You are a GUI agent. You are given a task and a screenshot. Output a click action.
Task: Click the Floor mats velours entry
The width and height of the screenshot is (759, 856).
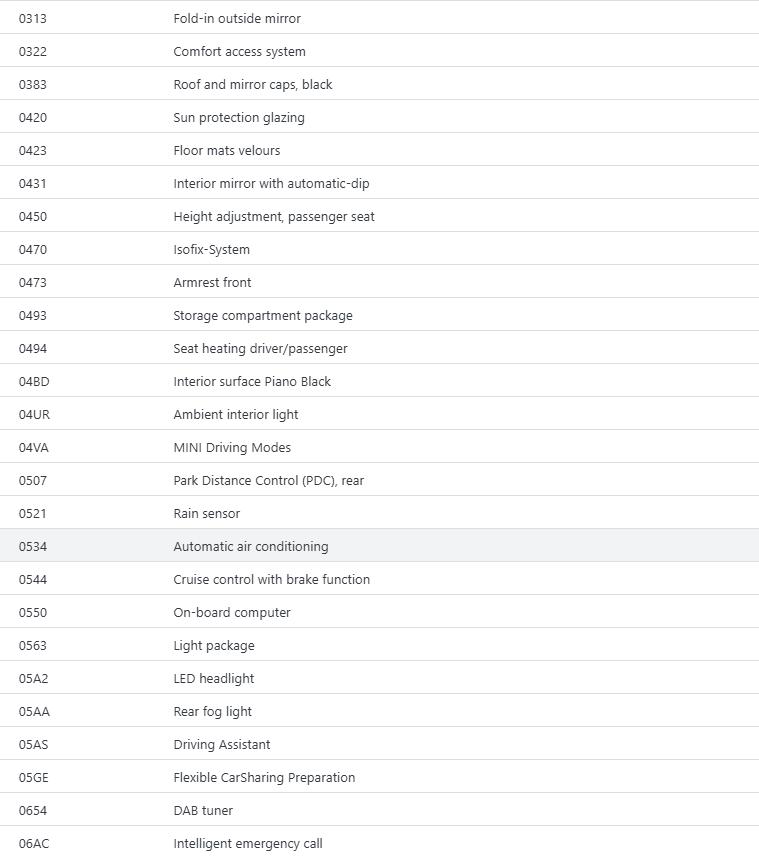[x=226, y=150]
